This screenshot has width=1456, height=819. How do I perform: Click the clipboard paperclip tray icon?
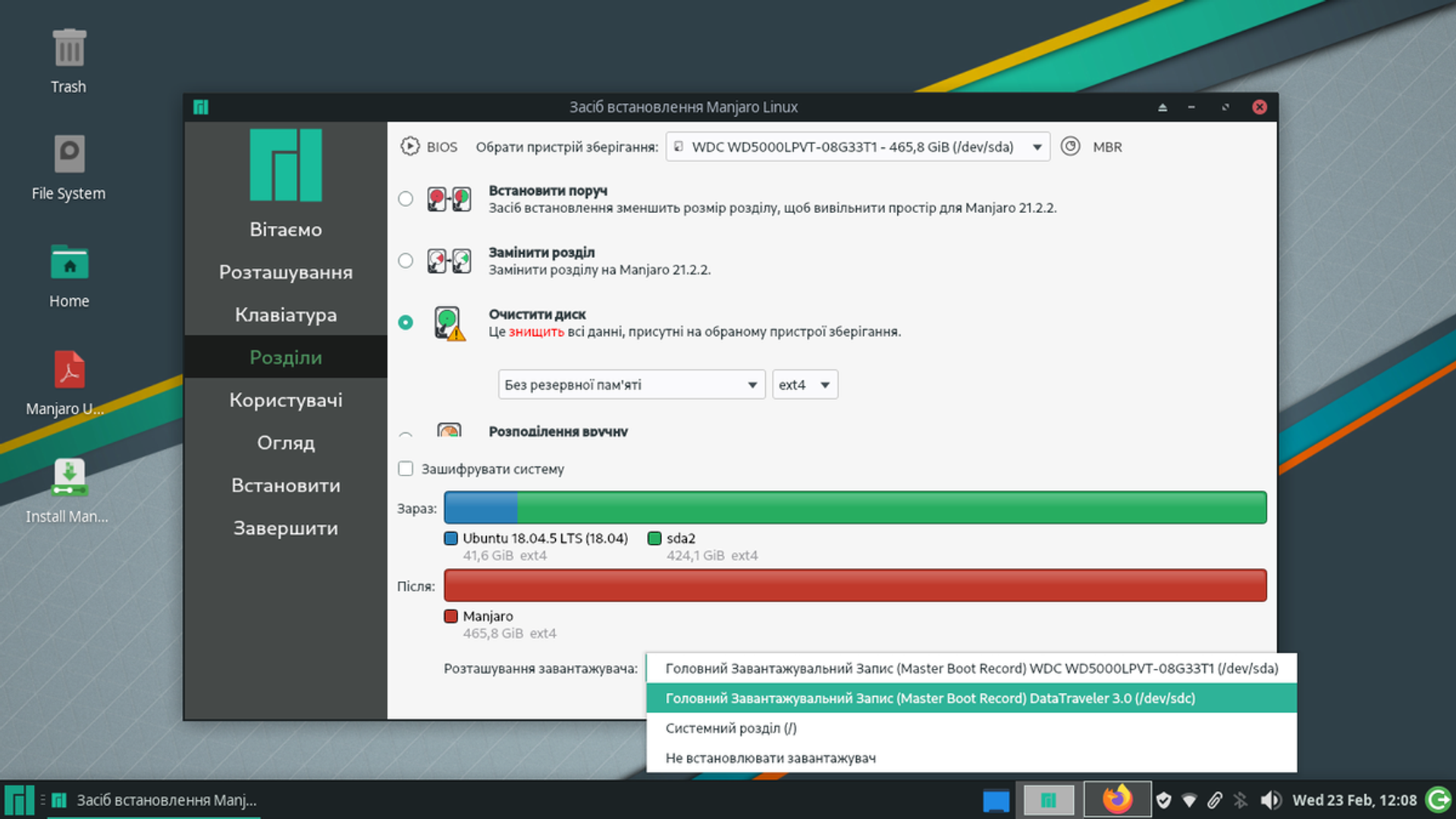coord(1215,800)
